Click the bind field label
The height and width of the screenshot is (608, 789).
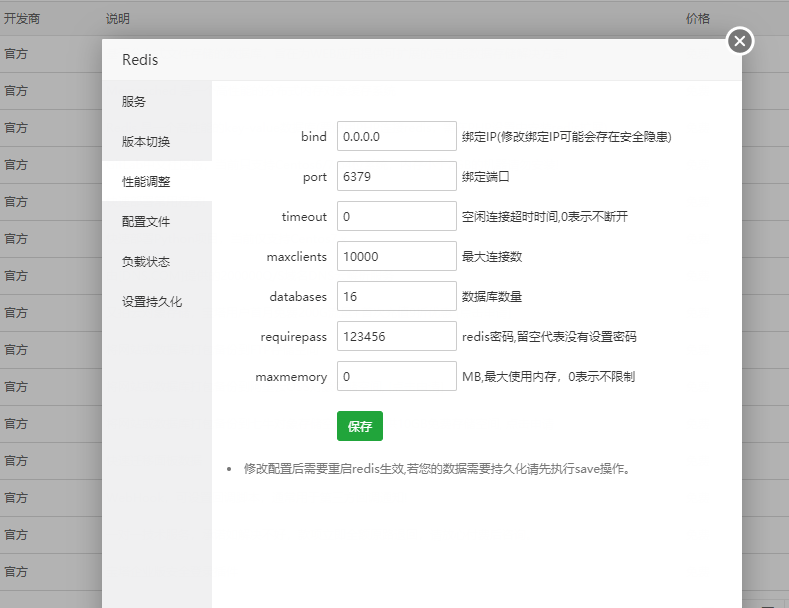coord(314,136)
